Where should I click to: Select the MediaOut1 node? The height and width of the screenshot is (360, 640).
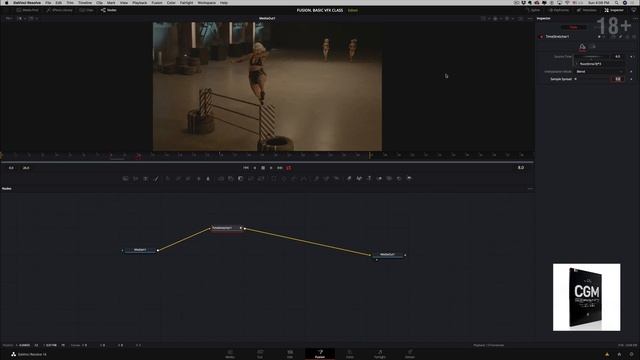388,255
